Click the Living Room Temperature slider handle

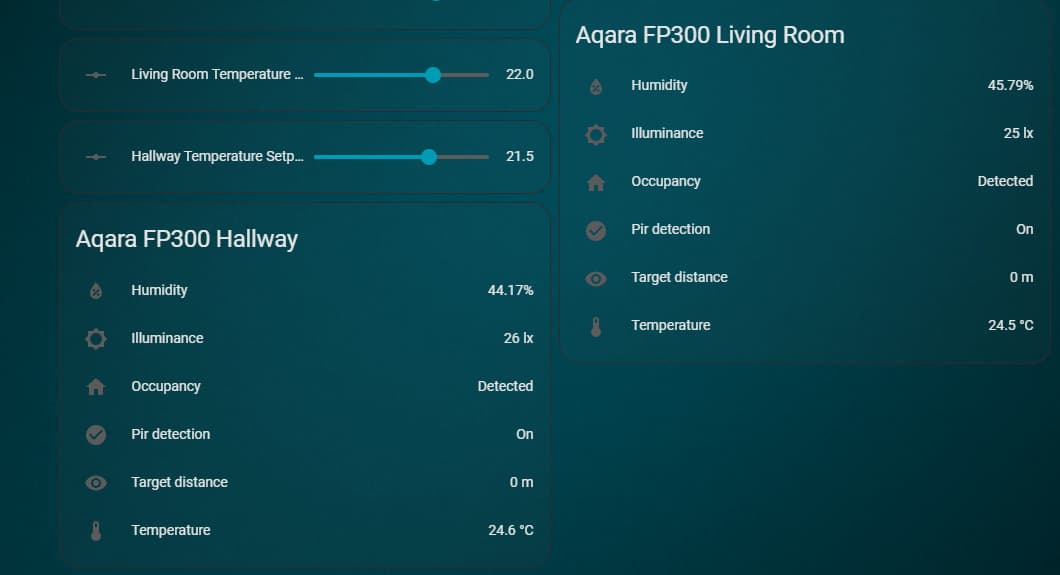coord(433,75)
